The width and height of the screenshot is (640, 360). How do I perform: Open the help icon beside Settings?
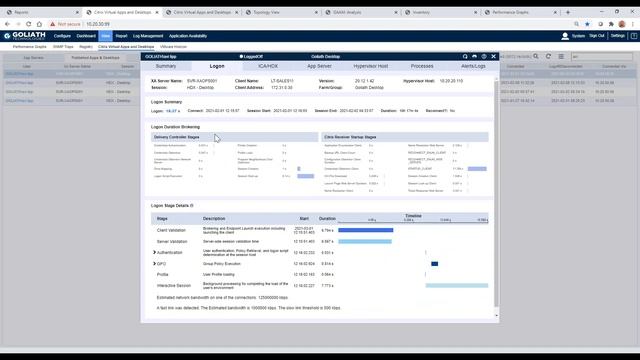point(634,36)
